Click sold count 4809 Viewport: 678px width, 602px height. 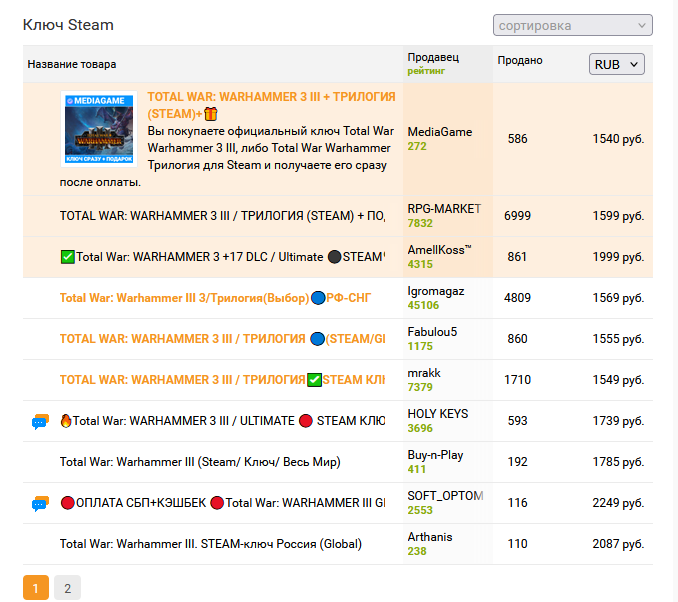pyautogui.click(x=517, y=298)
